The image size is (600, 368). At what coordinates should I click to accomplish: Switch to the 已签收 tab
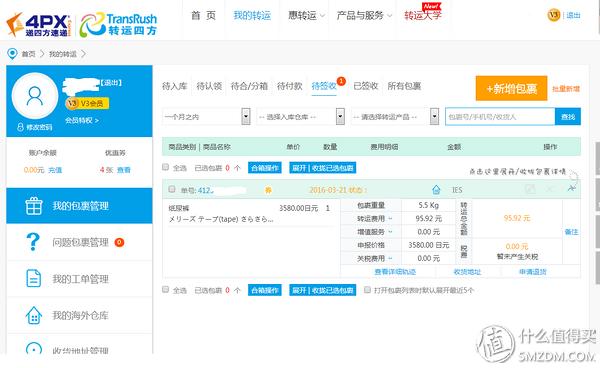pyautogui.click(x=365, y=86)
